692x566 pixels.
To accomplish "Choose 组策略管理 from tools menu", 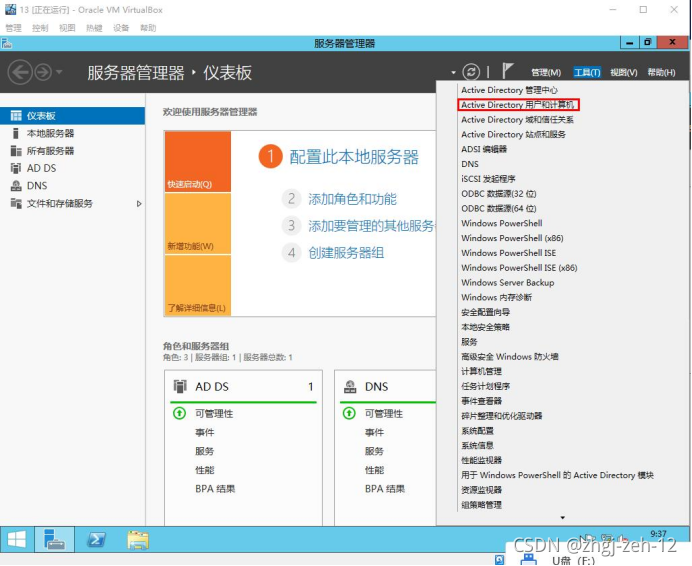I will click(x=481, y=505).
